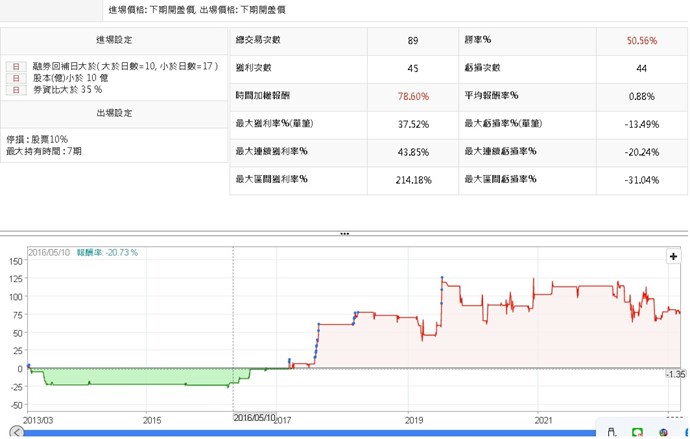Click the 時間加權報酬 value 78.60%
The image size is (690, 439).
coord(412,96)
